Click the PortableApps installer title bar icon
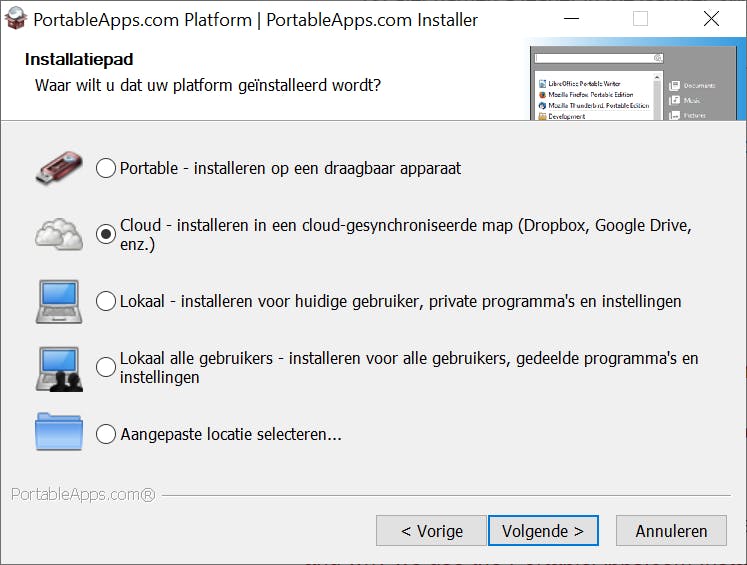 pos(15,19)
